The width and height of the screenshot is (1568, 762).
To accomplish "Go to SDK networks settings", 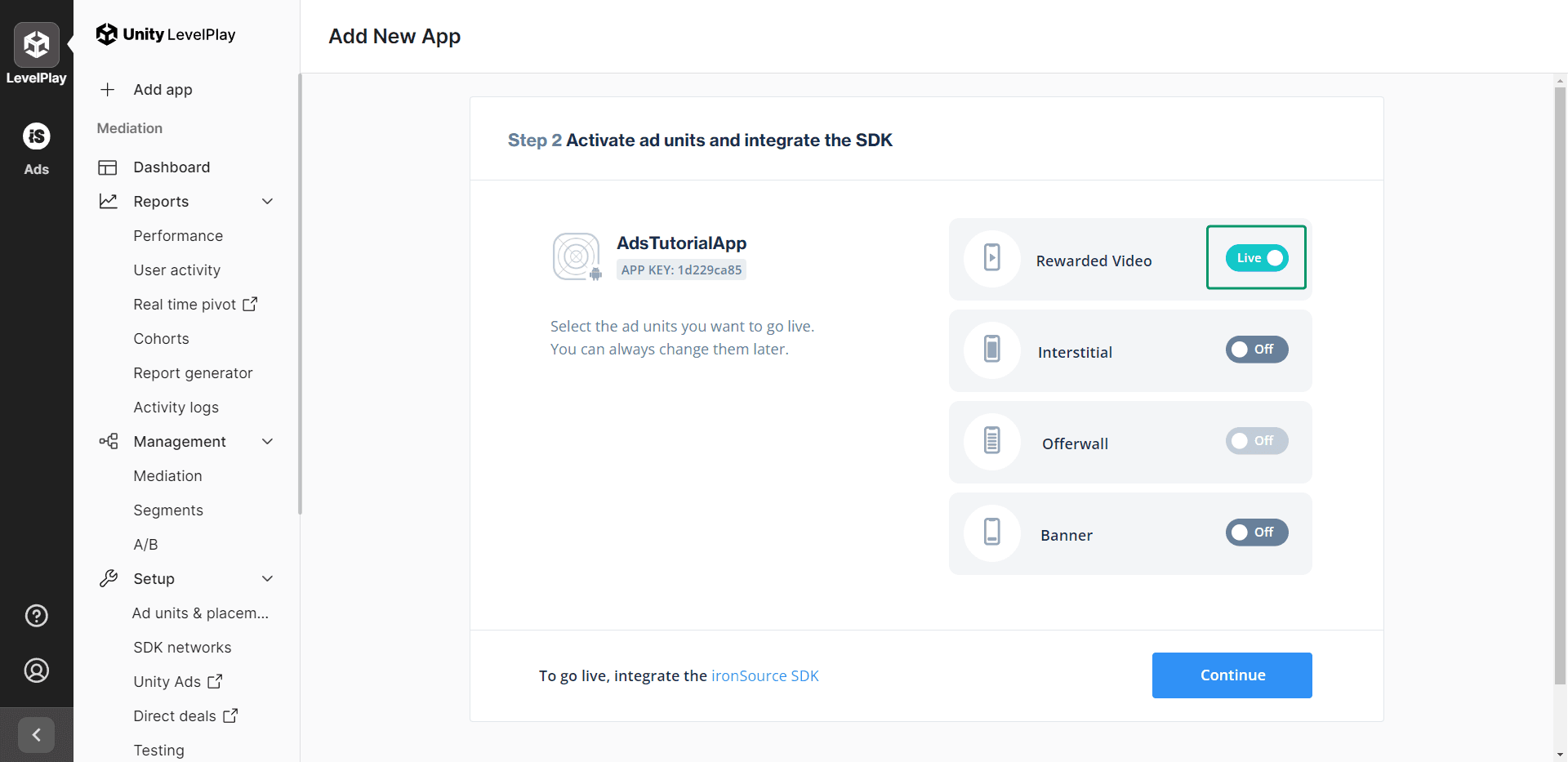I will 182,647.
